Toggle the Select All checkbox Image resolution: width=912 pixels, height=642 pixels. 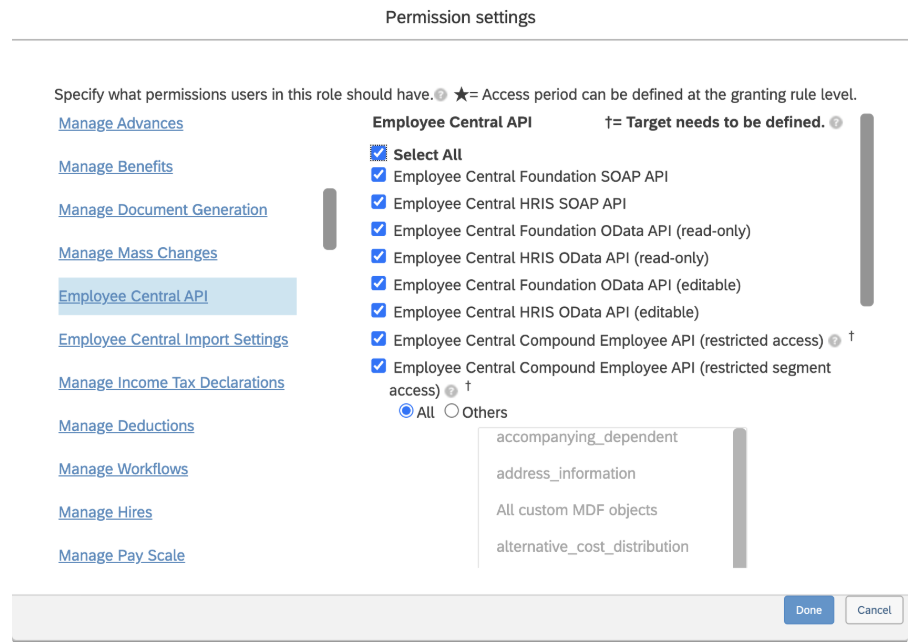tap(378, 154)
